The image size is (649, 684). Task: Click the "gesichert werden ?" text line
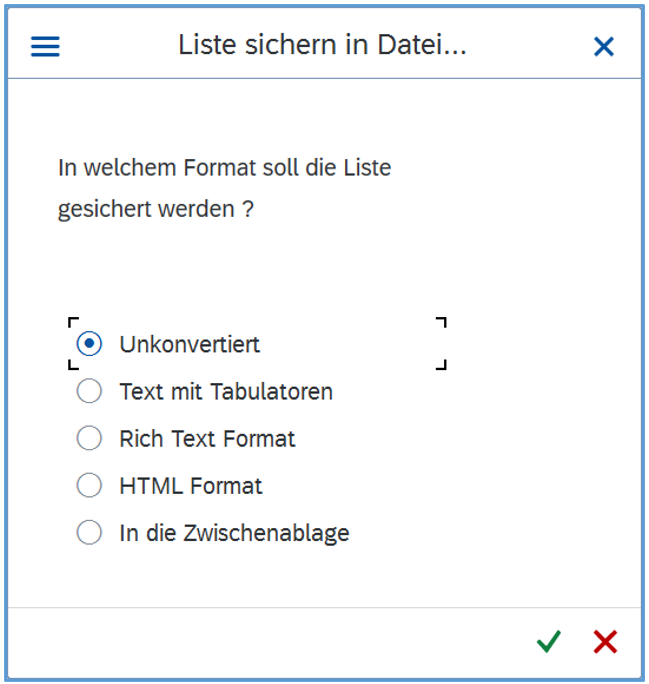pos(156,210)
